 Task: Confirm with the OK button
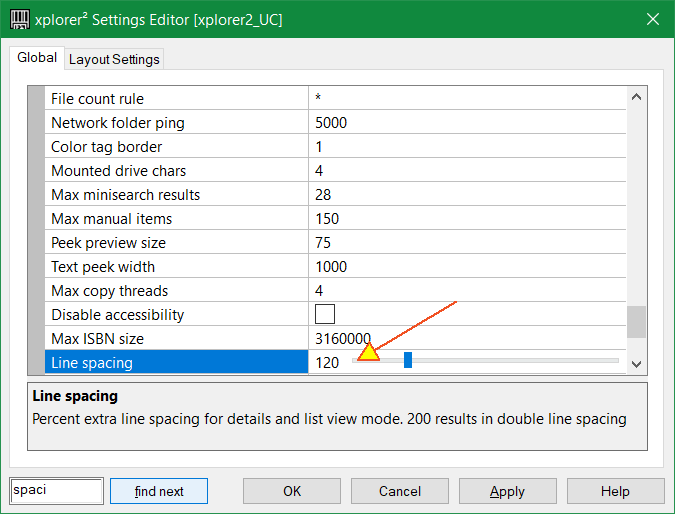click(x=292, y=491)
